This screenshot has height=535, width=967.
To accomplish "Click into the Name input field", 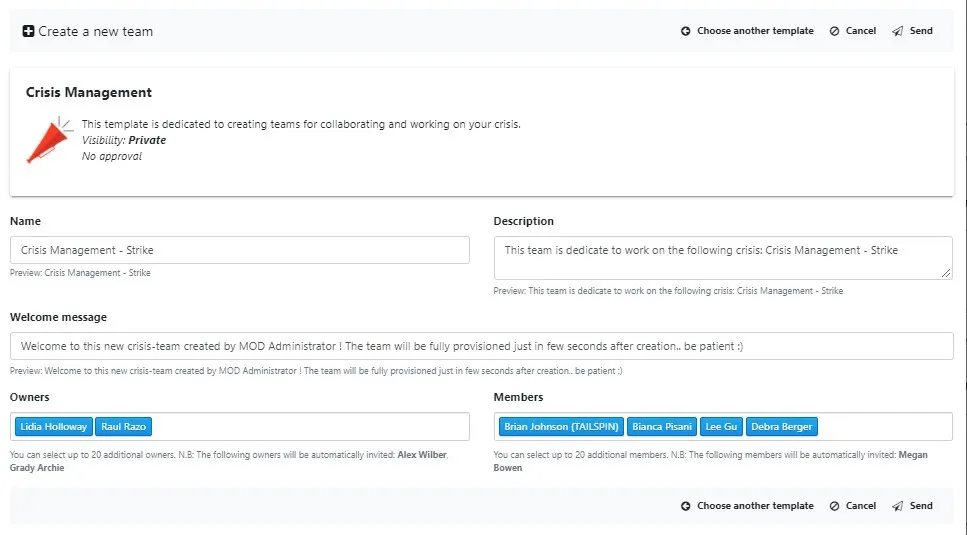I will tap(239, 250).
